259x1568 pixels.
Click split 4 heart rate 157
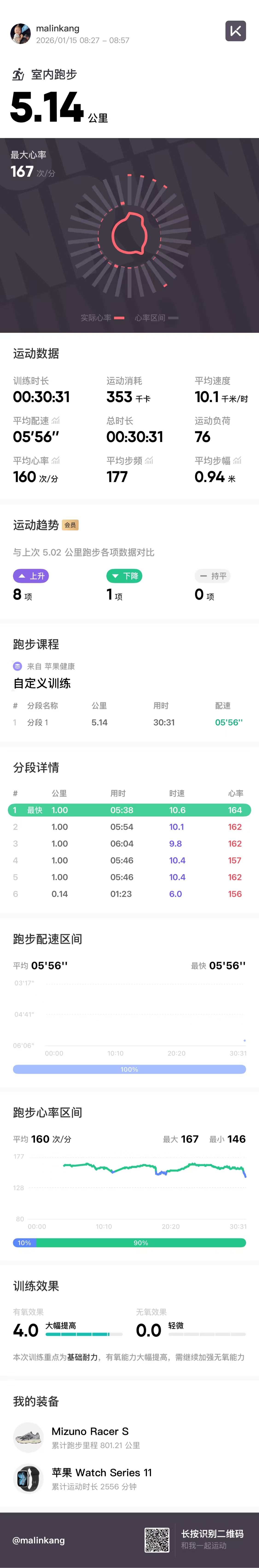click(235, 861)
